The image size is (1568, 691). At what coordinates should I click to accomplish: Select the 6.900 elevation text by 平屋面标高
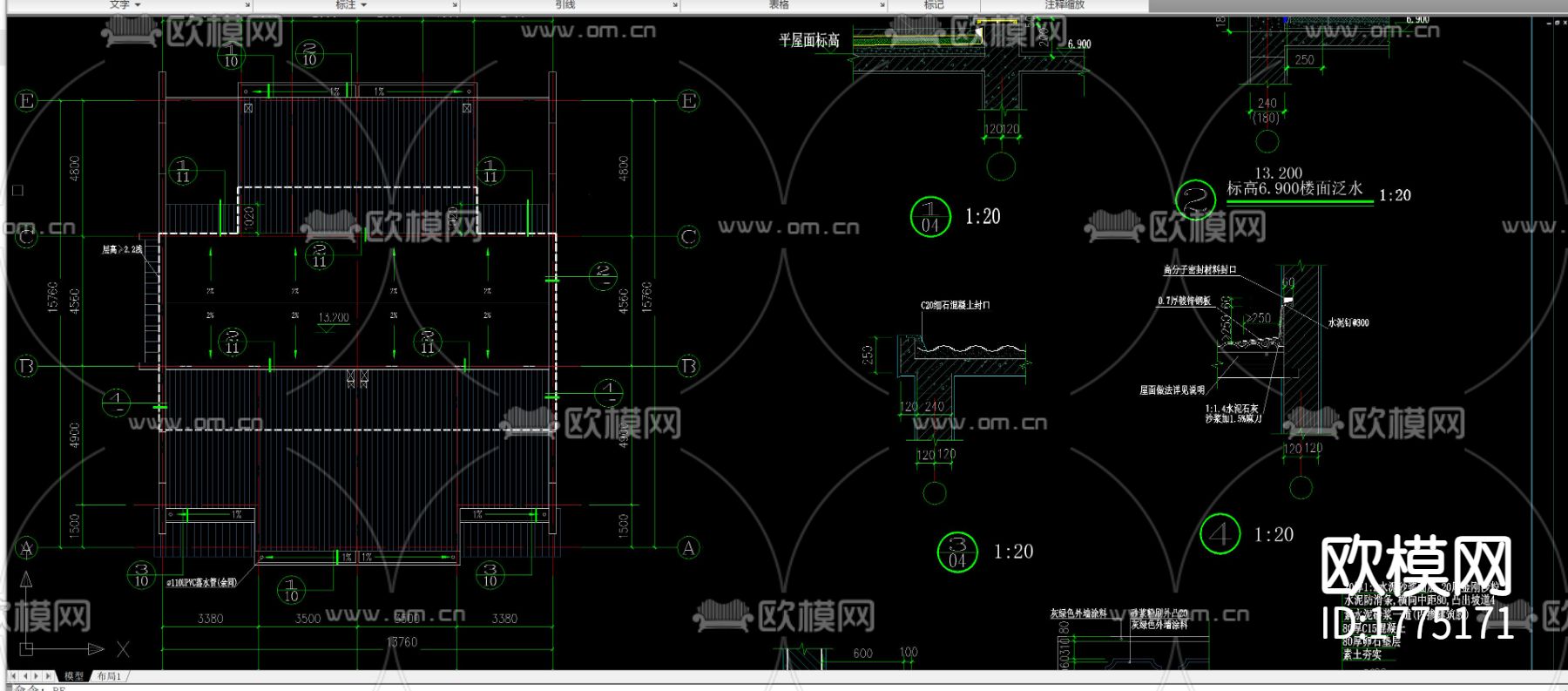click(x=1079, y=44)
